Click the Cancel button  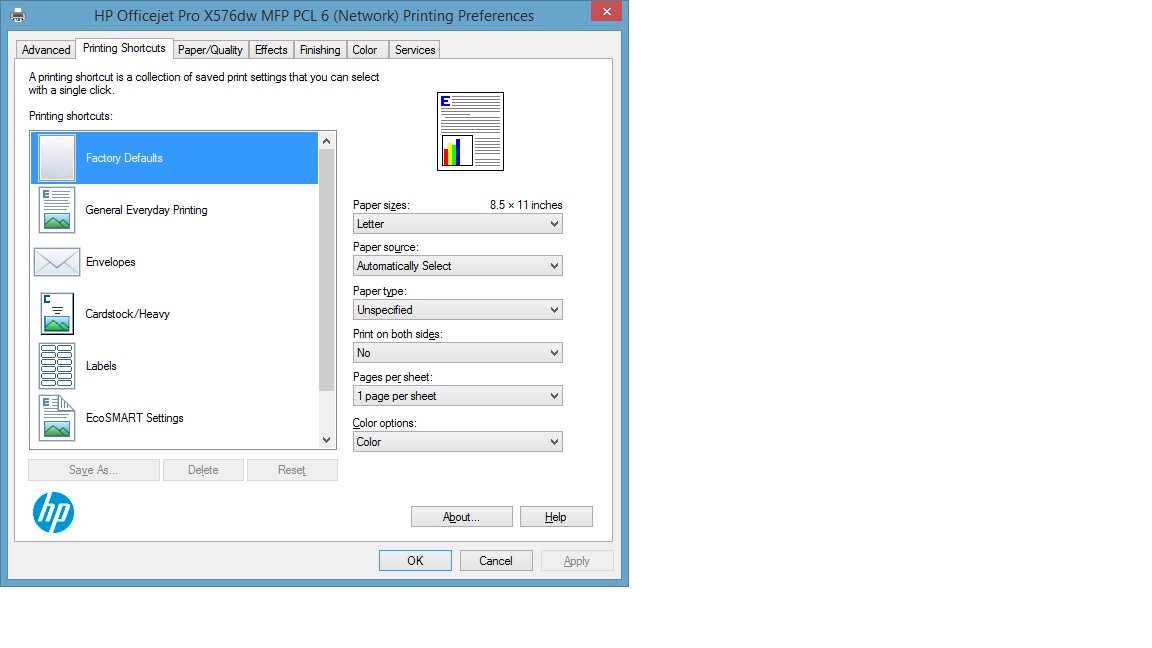[496, 561]
